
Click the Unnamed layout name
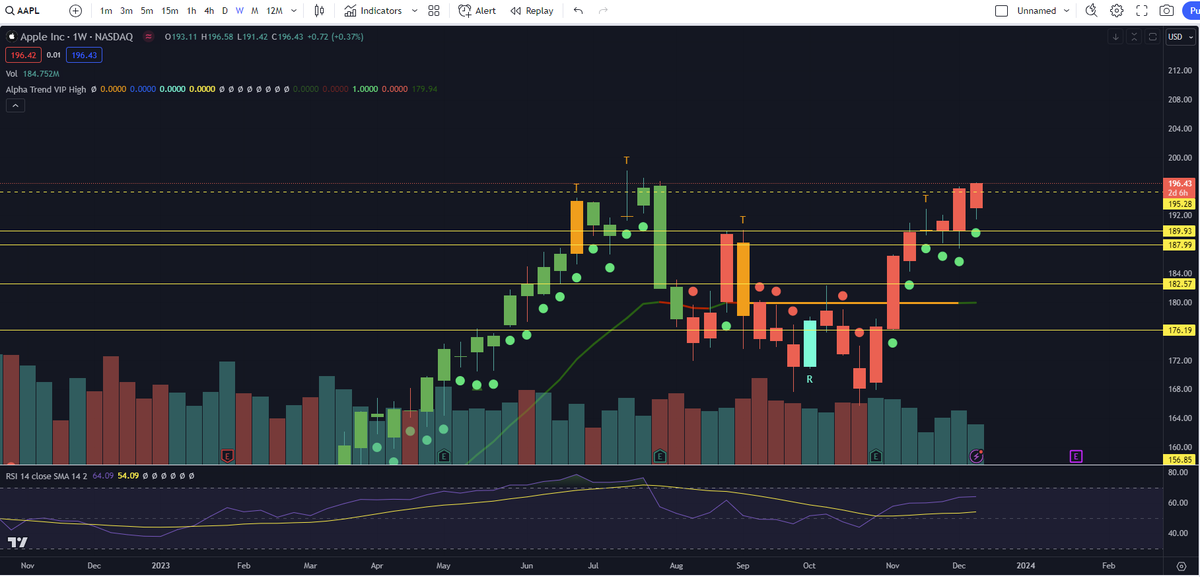[1037, 11]
